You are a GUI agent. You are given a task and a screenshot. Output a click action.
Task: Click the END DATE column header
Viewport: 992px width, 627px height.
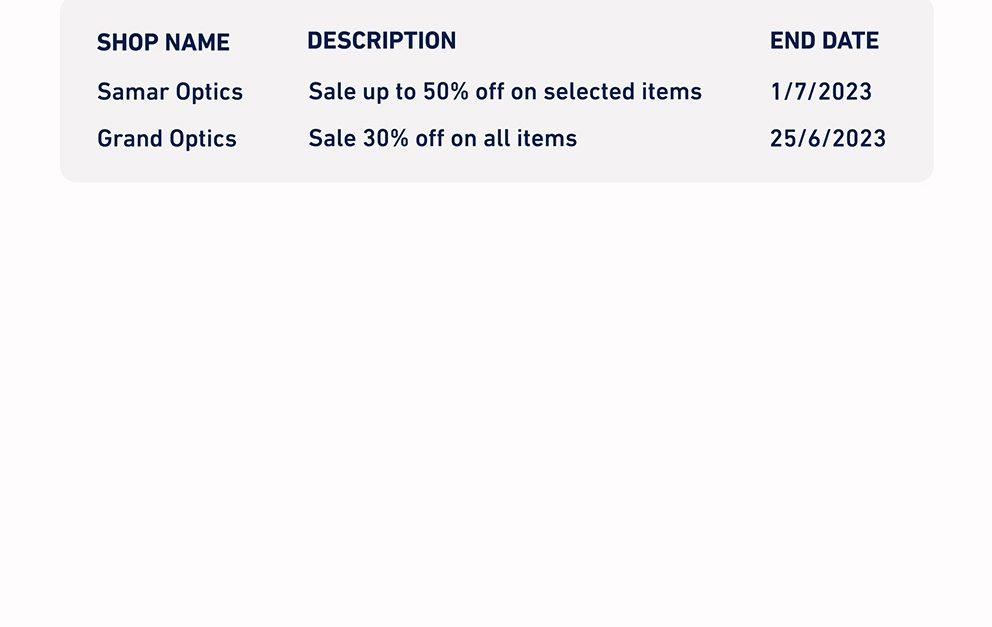[824, 41]
